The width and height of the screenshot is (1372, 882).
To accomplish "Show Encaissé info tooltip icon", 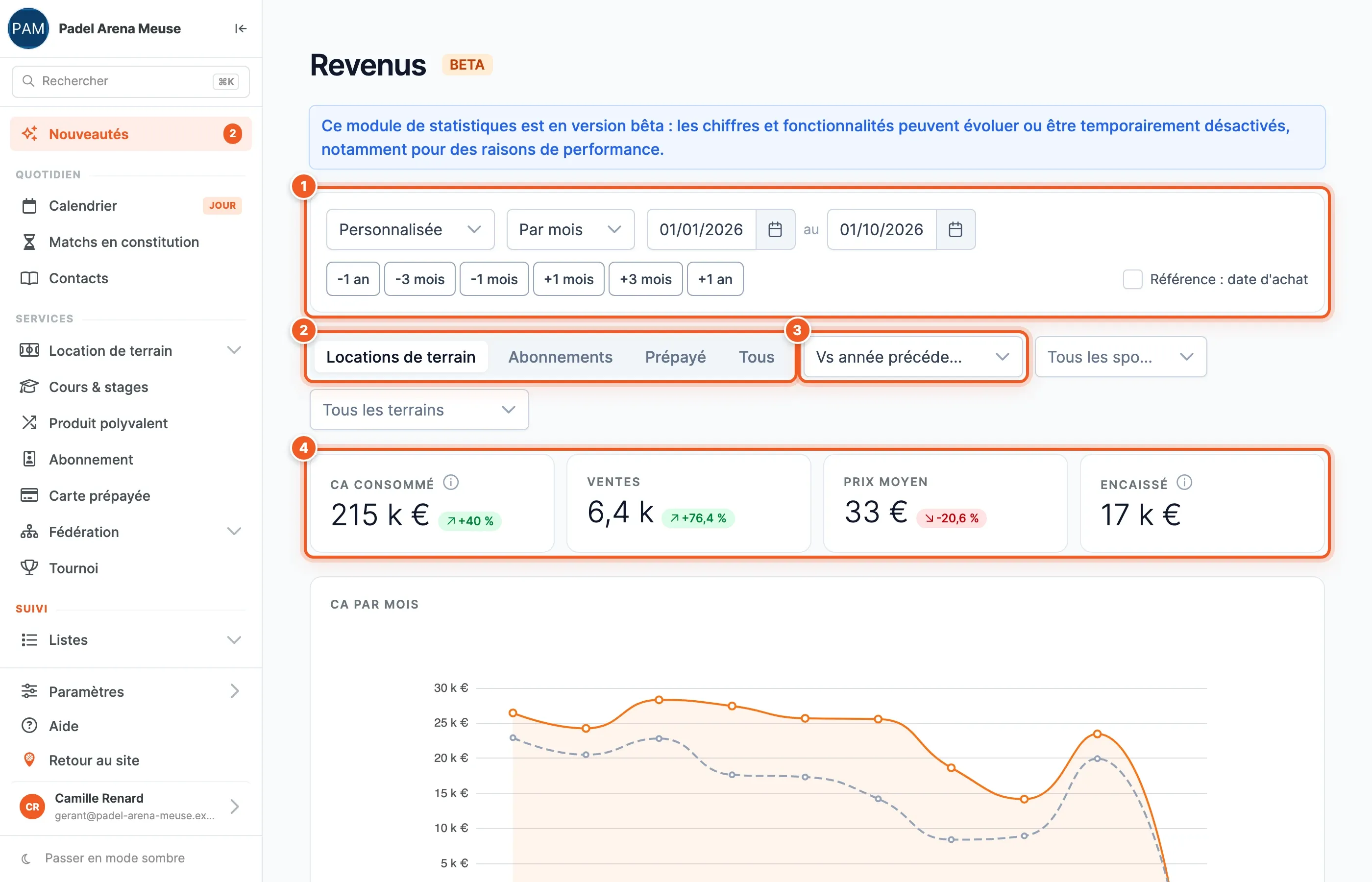I will tap(1184, 482).
